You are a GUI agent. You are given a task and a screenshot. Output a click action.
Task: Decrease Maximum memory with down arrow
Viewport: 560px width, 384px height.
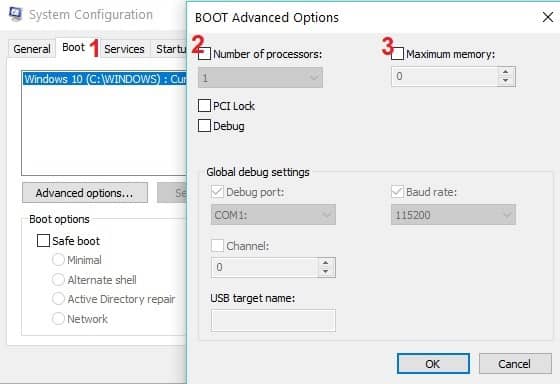[x=505, y=81]
